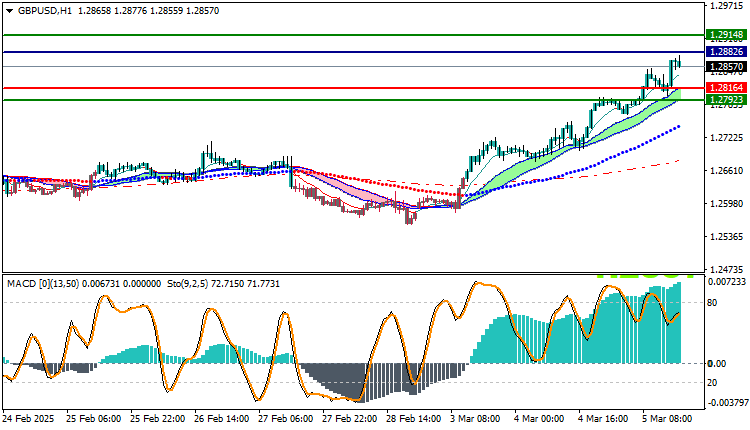Select the GBPUSD,H1 chart title text
The width and height of the screenshot is (750, 430).
(x=44, y=11)
